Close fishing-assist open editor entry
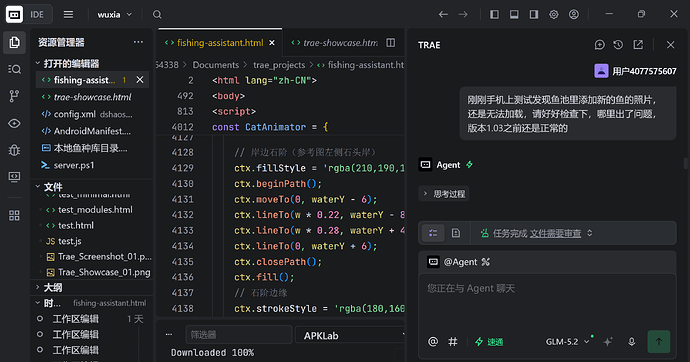 (x=140, y=80)
